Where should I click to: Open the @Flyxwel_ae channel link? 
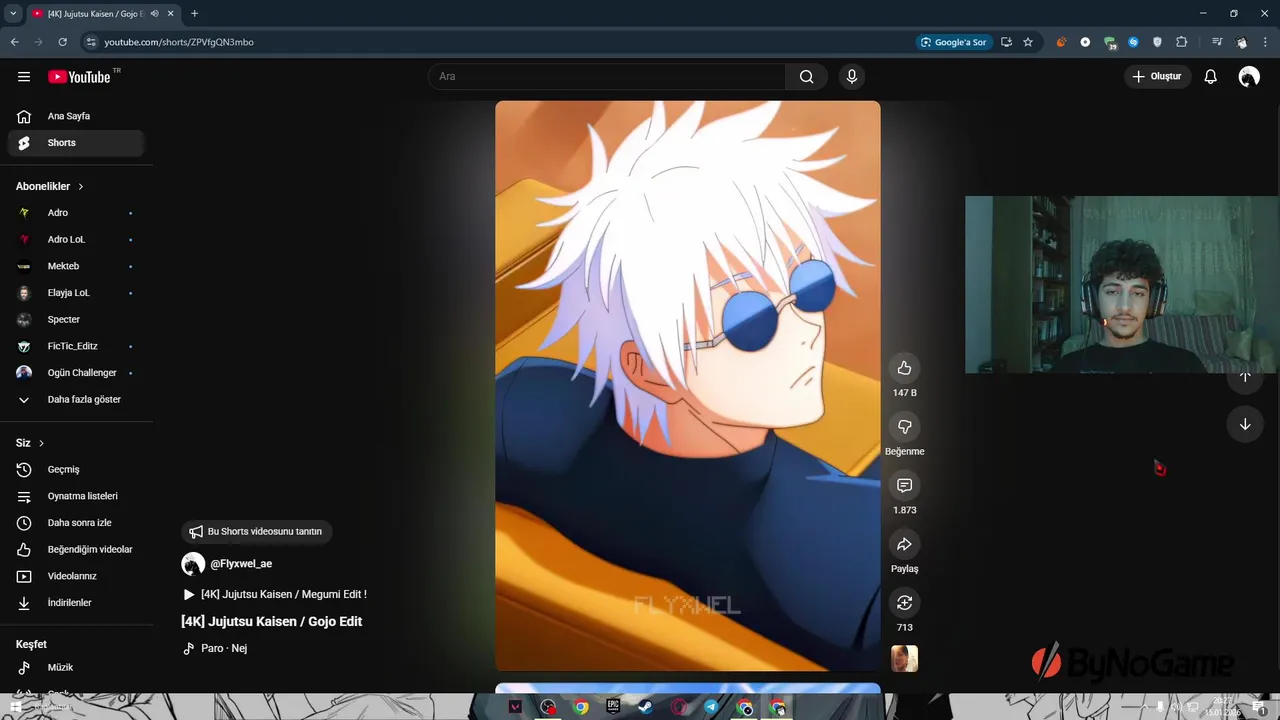241,564
